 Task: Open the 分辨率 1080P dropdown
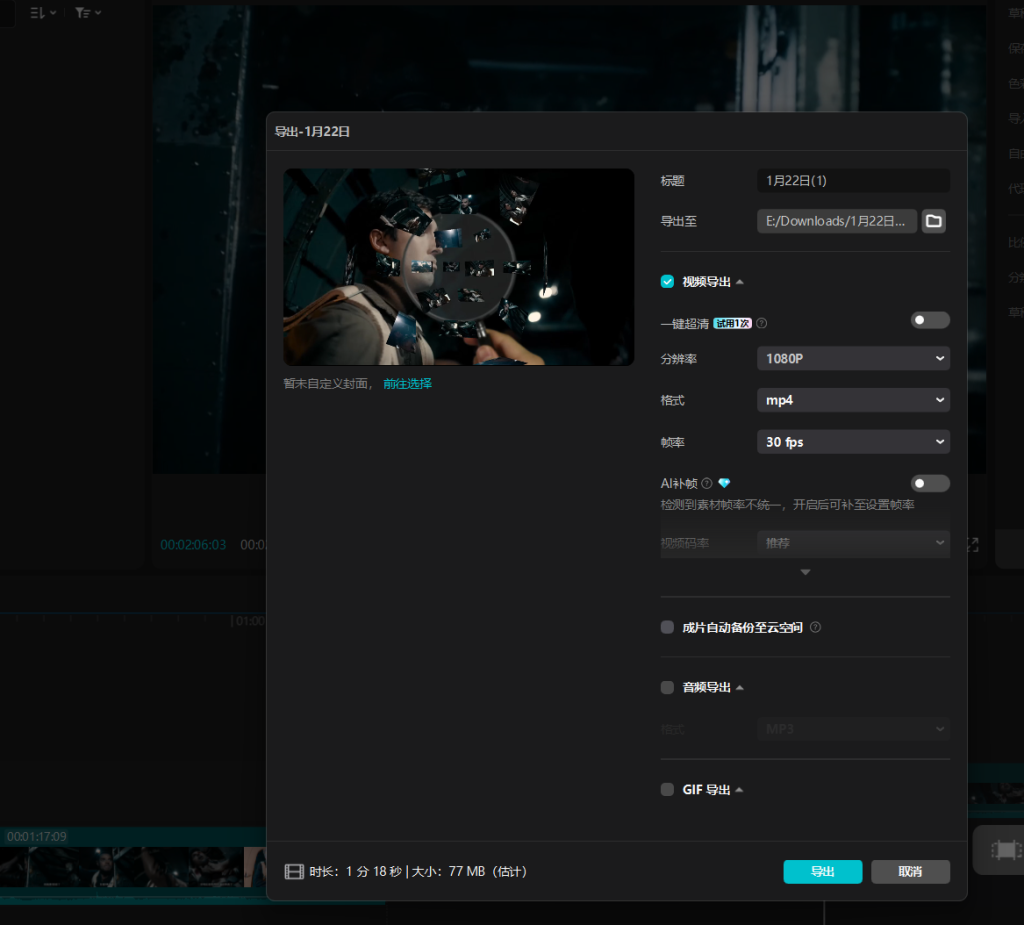coord(853,358)
